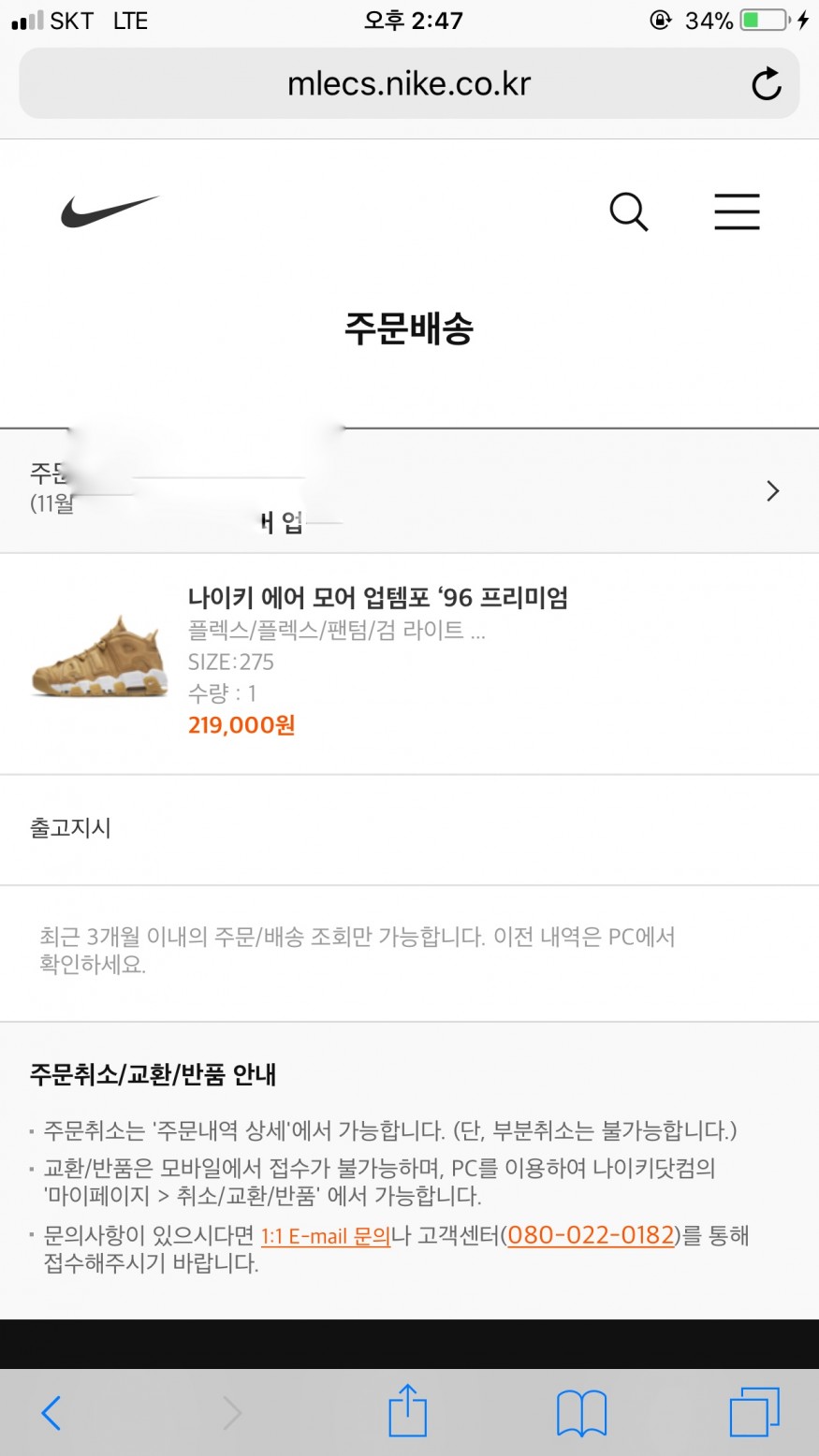Open the hamburger menu
Image resolution: width=819 pixels, height=1456 pixels.
737,211
